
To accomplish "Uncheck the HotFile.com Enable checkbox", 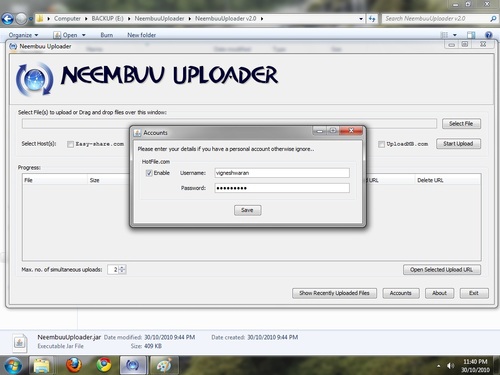I will click(149, 173).
